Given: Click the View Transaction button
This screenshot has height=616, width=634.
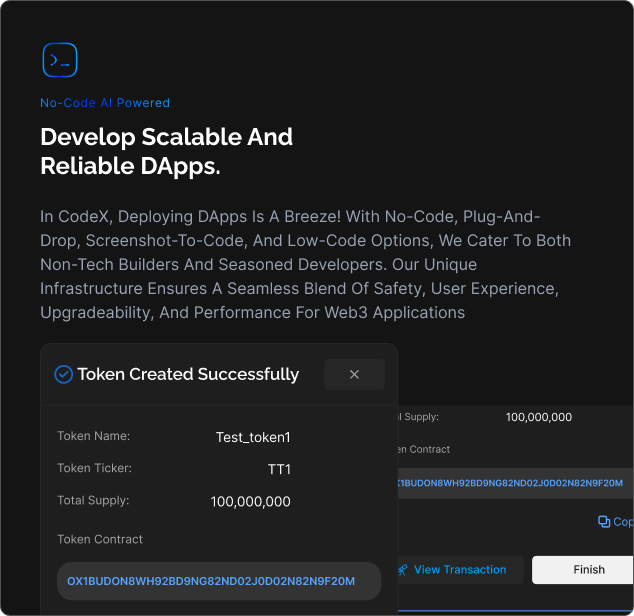Looking at the screenshot, I should coord(459,570).
